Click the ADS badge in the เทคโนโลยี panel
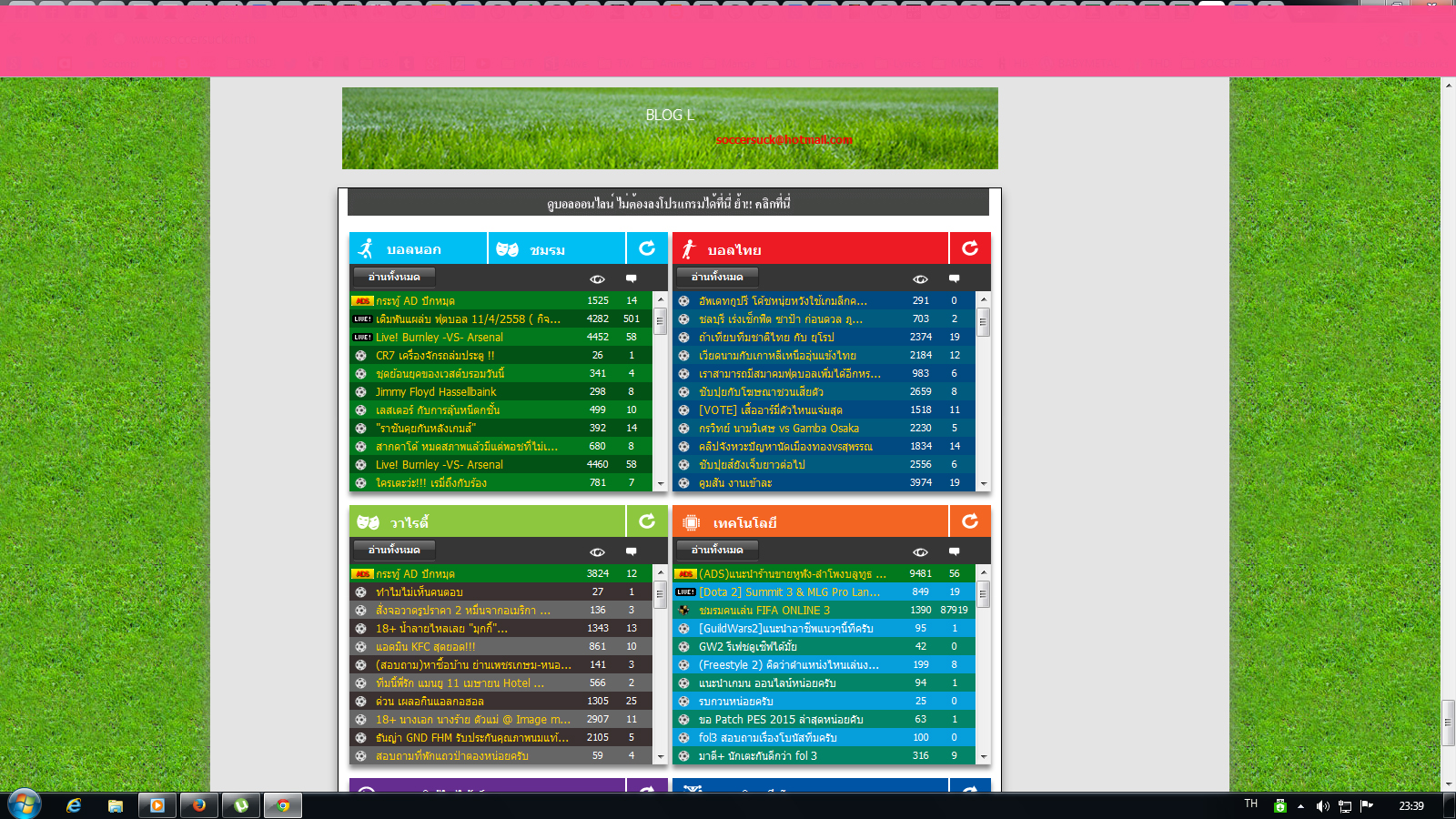 coord(685,573)
